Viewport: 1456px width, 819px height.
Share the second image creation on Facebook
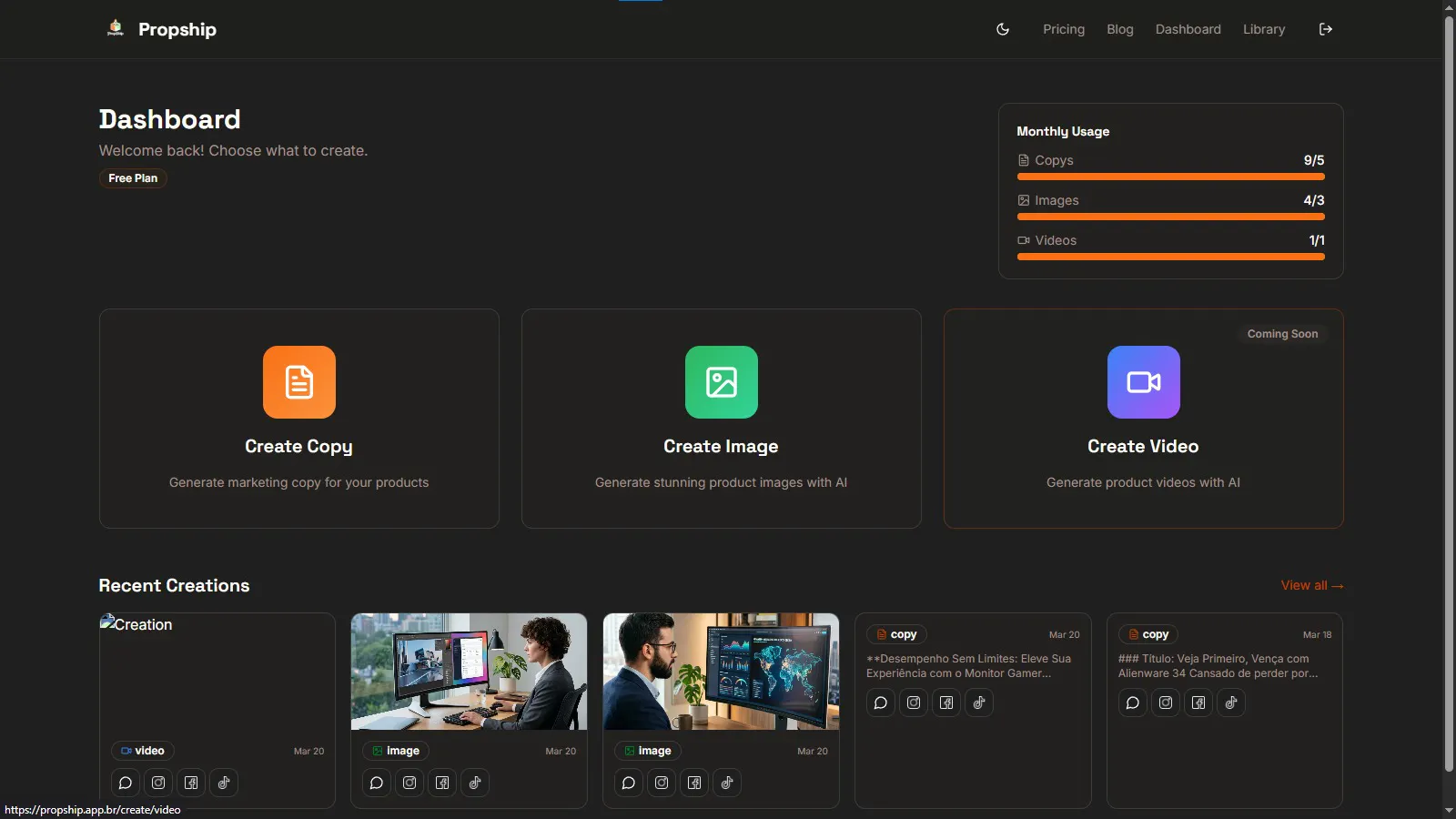(694, 783)
